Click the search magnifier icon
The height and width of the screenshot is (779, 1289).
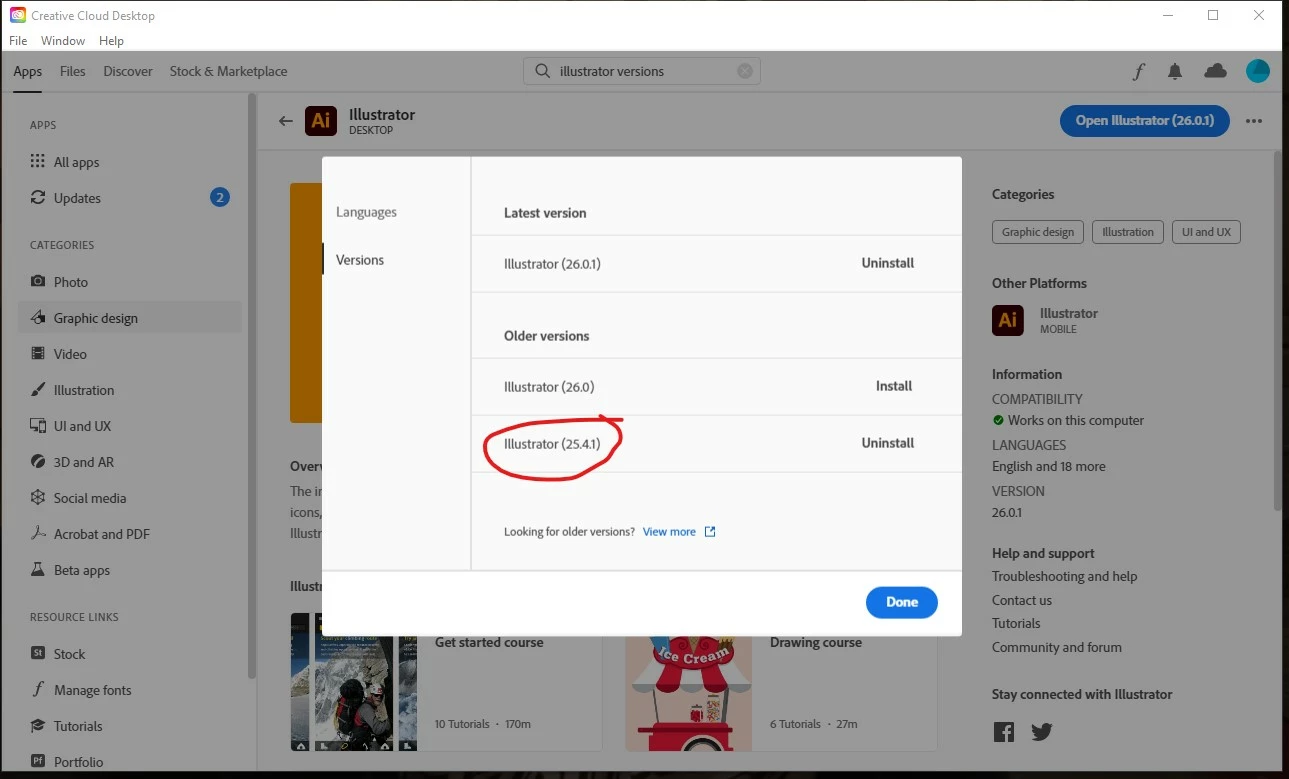542,71
